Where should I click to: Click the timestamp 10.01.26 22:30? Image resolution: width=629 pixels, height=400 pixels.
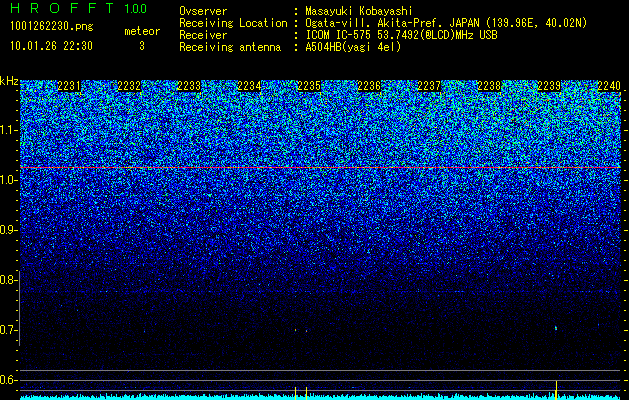[51, 46]
